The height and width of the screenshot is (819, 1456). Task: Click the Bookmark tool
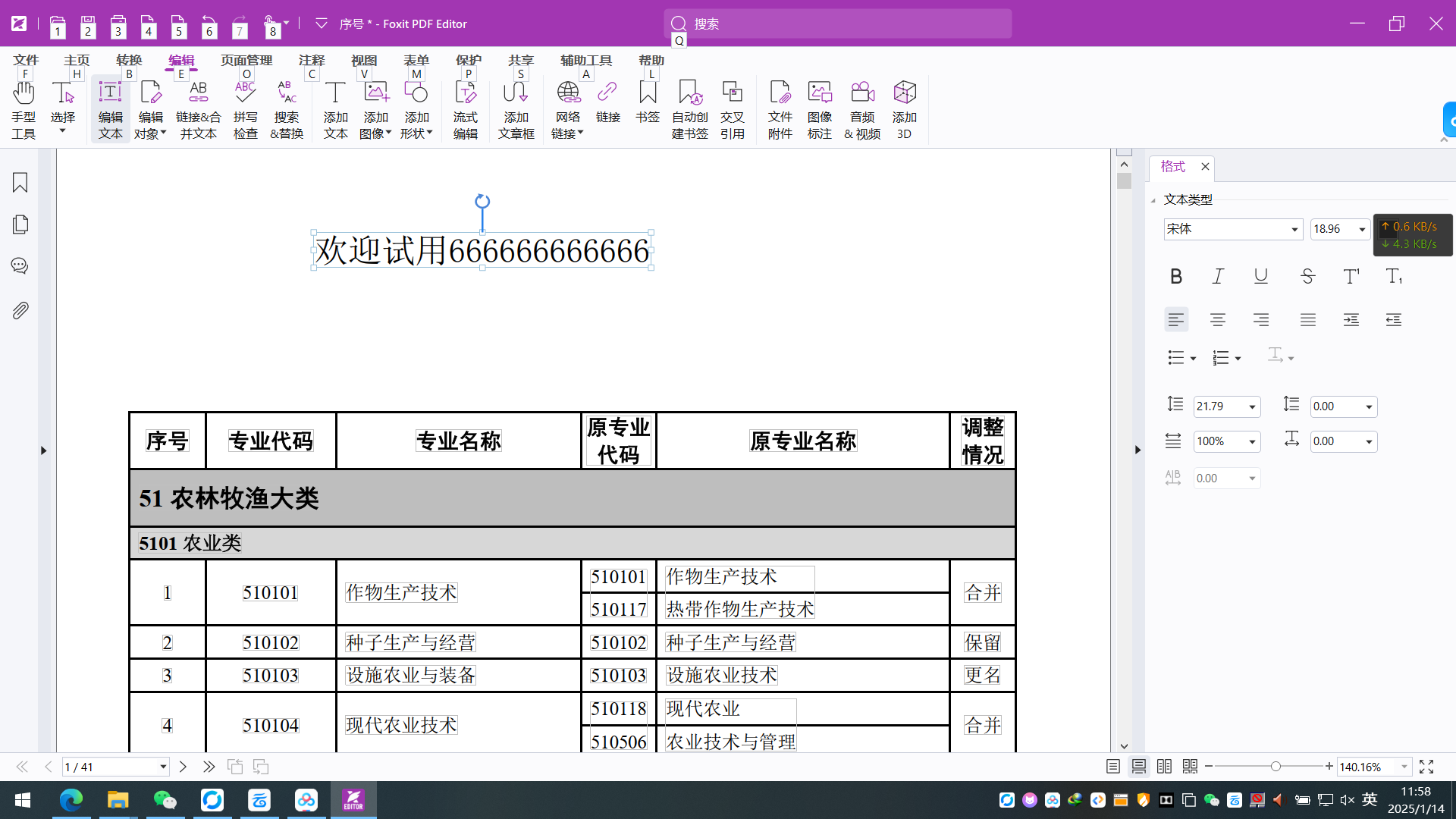coord(648,102)
